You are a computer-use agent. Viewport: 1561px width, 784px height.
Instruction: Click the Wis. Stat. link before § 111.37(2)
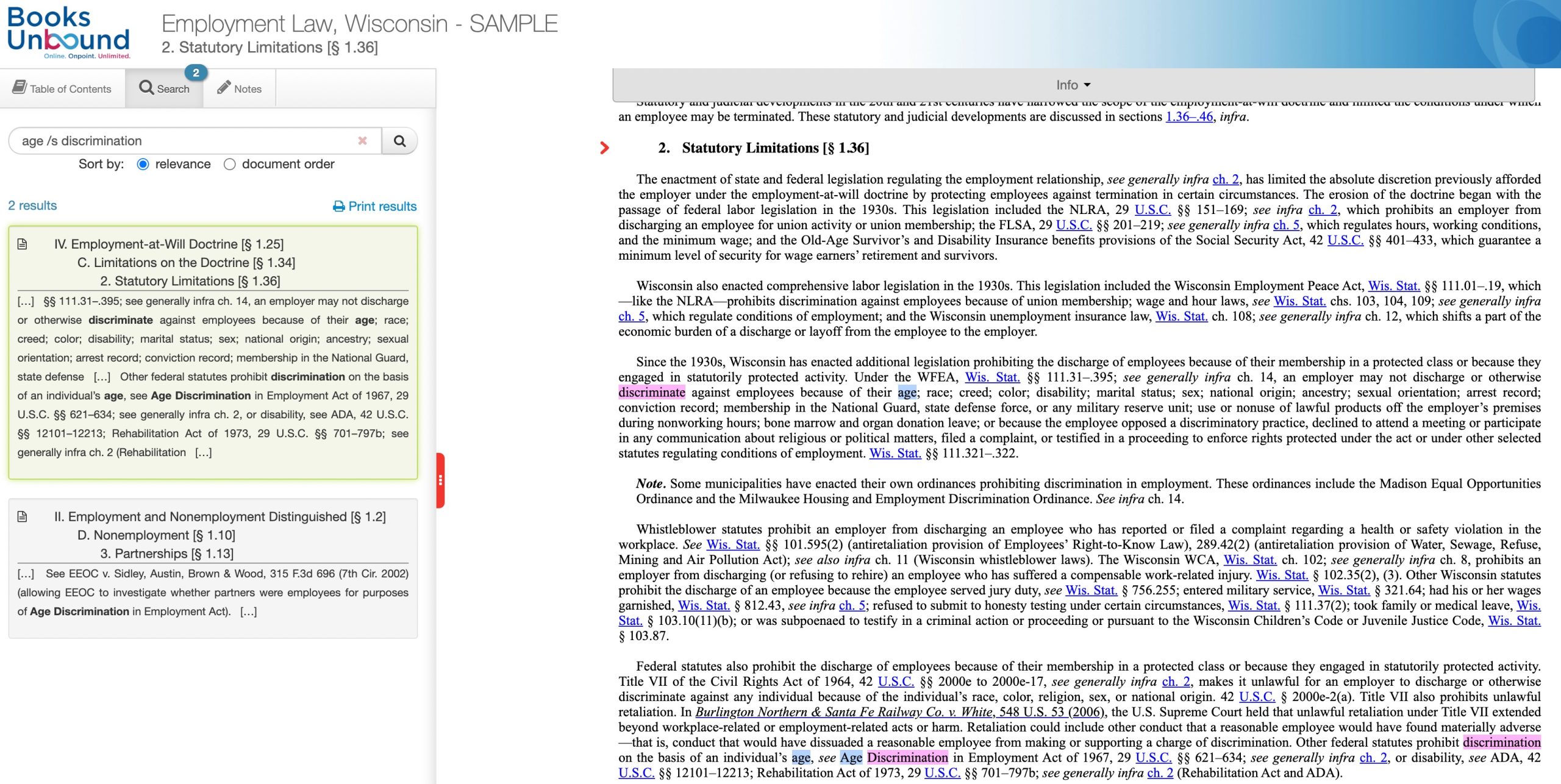pos(1254,605)
